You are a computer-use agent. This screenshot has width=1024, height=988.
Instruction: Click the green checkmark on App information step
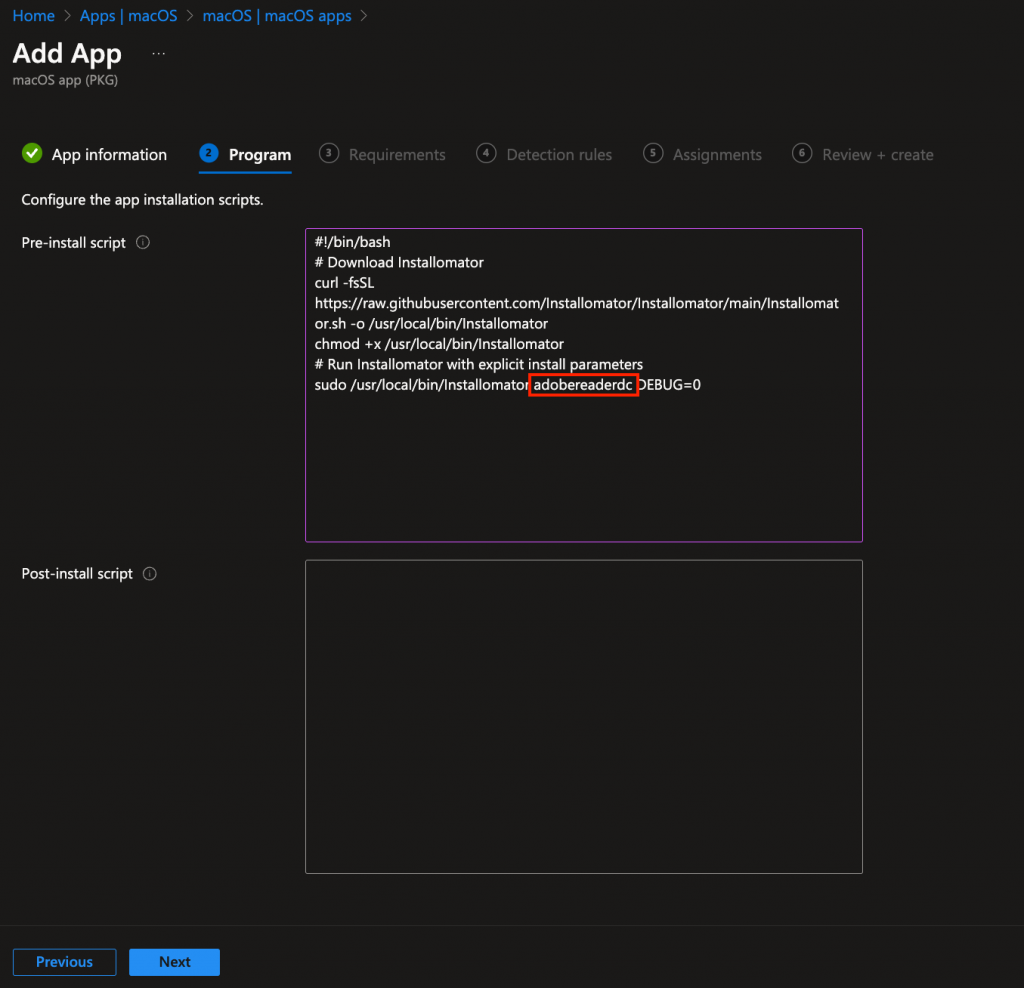tap(31, 154)
